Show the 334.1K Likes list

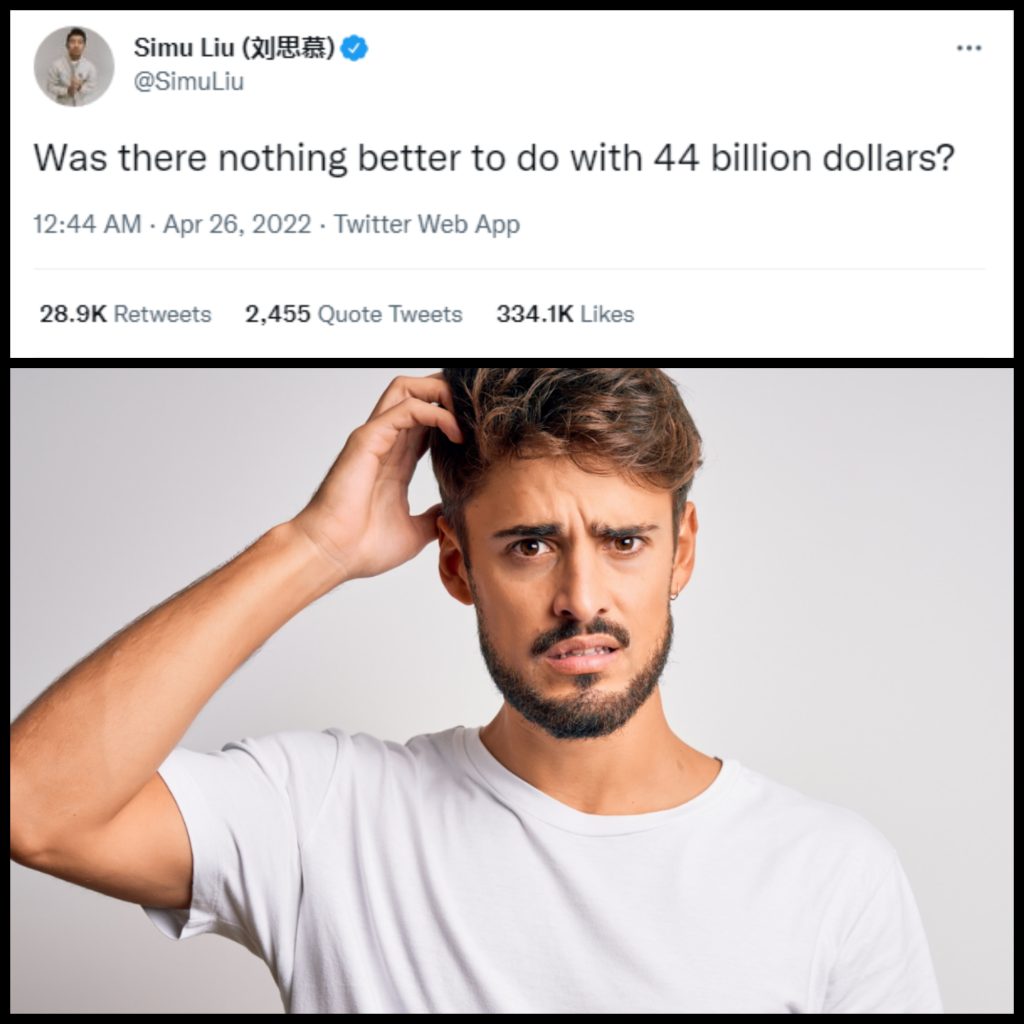point(565,313)
